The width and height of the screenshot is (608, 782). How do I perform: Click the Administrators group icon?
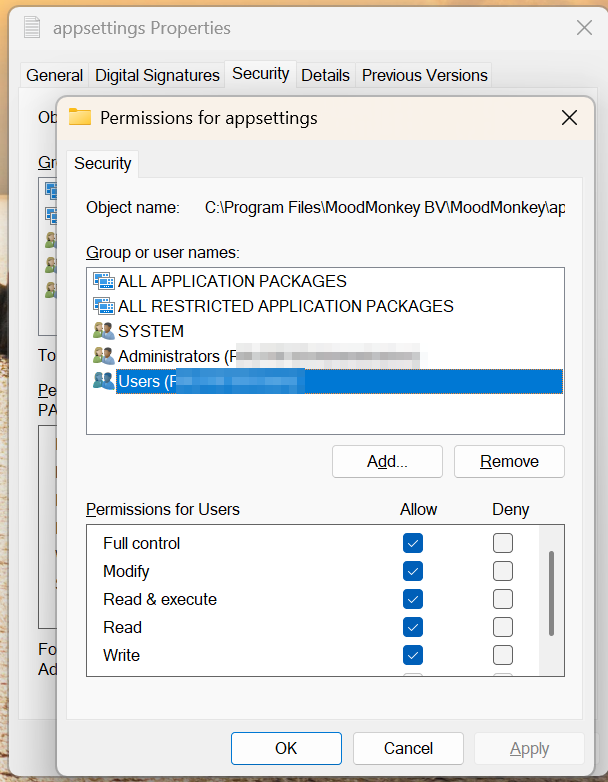(x=104, y=356)
